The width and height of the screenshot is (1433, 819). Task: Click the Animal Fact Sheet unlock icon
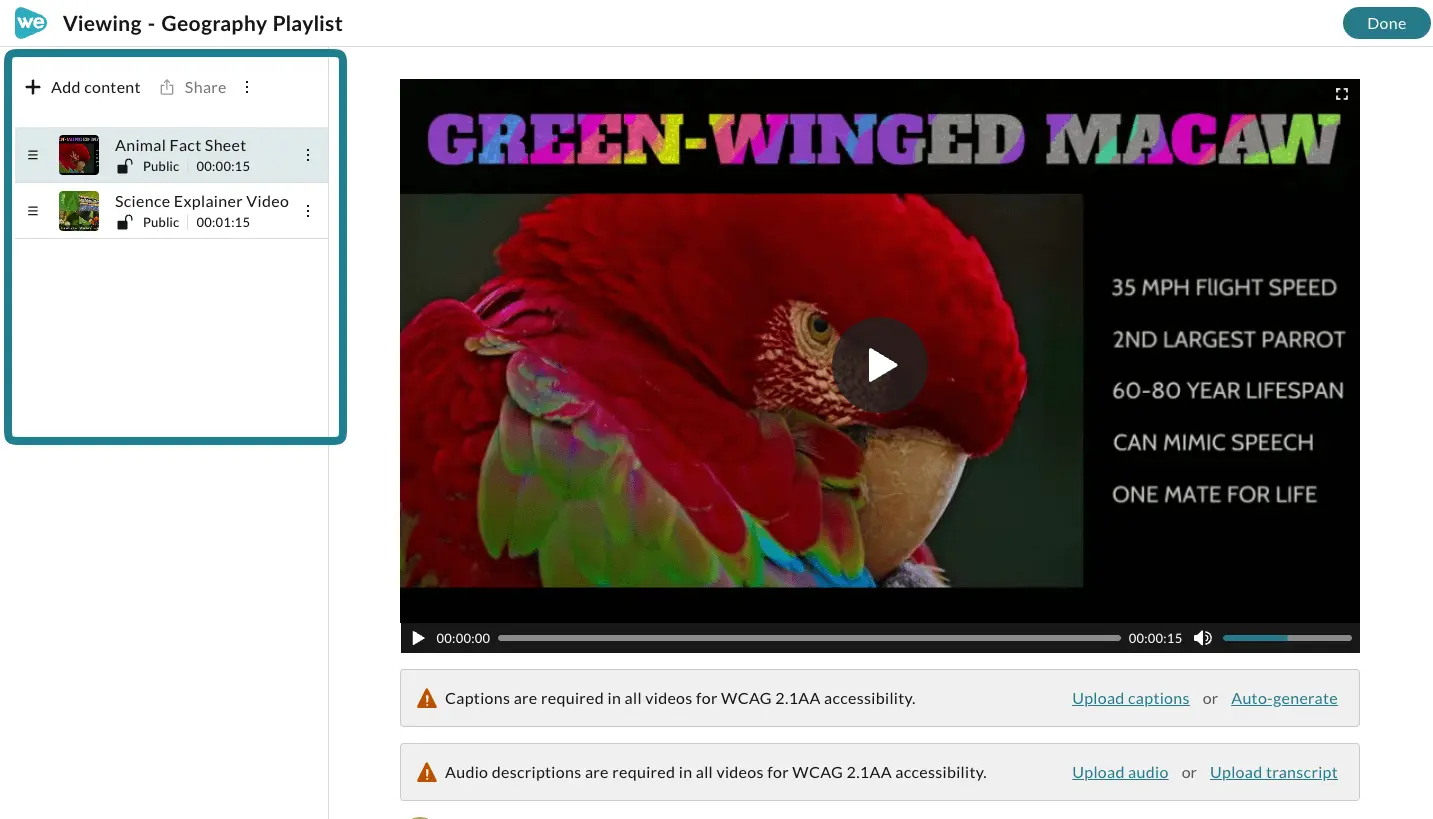coord(124,166)
